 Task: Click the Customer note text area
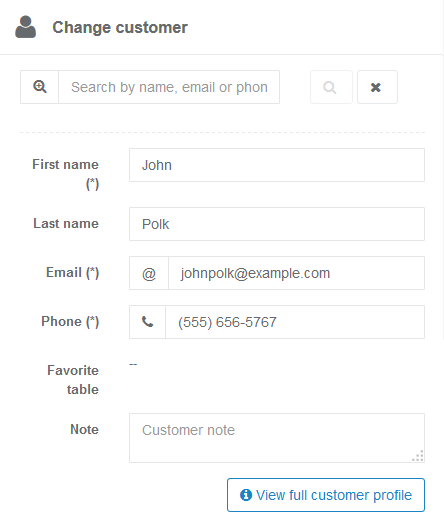(x=277, y=438)
